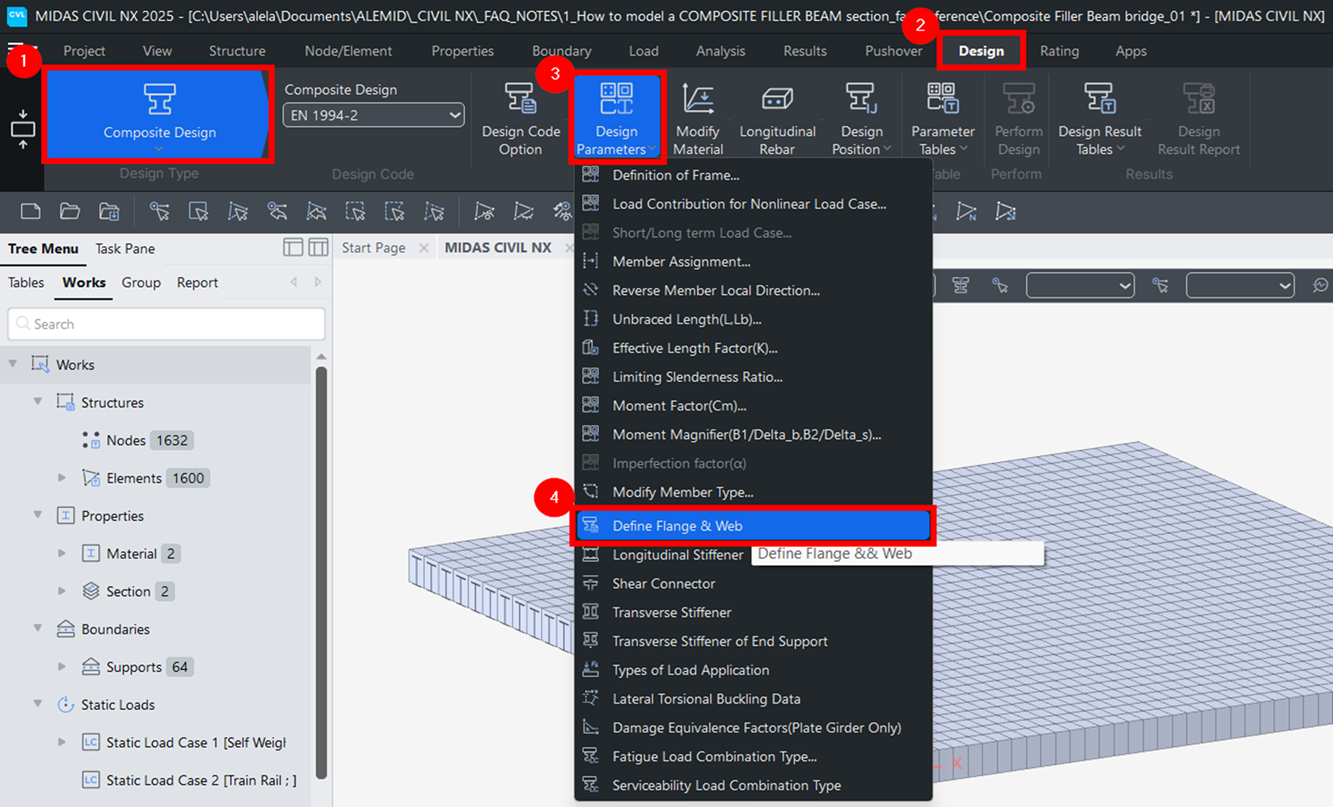Open Modify Material tool
This screenshot has width=1333, height=807.
(698, 120)
